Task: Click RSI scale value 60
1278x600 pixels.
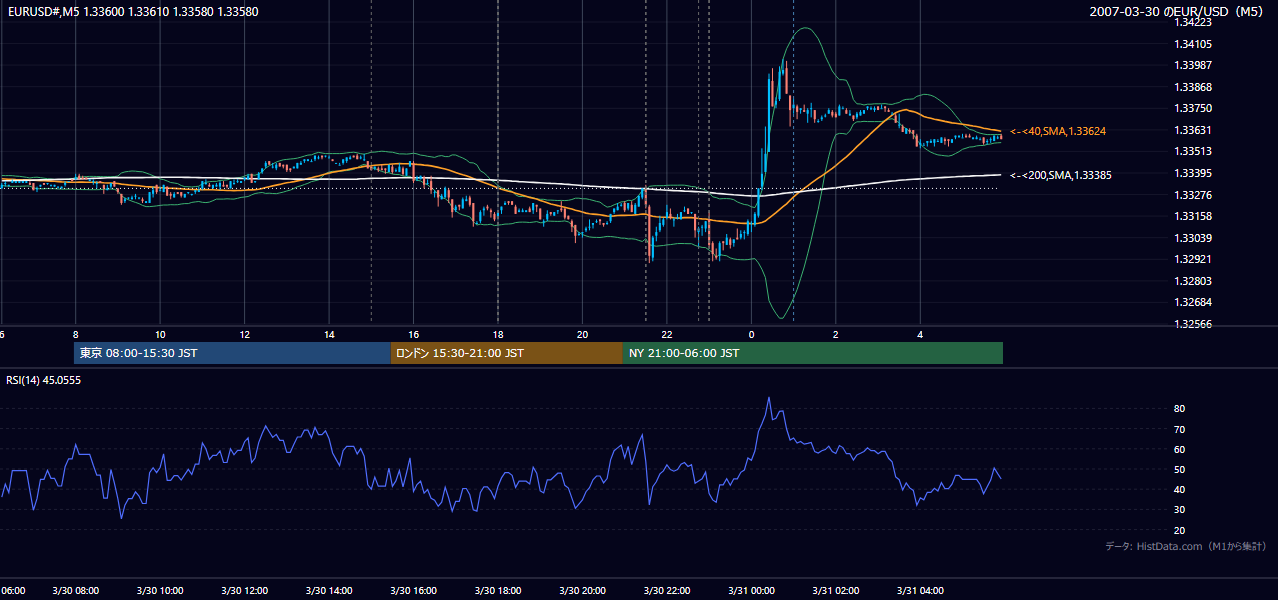Action: click(1179, 449)
